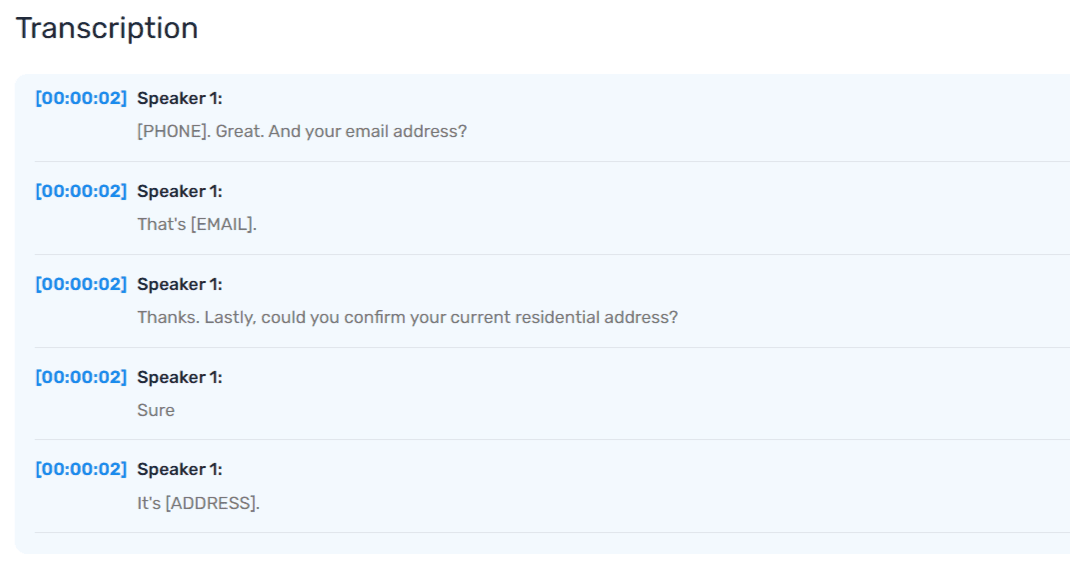Screen dimensions: 1070x567
Task: Select the "Sure" transcript text
Action: [x=156, y=410]
